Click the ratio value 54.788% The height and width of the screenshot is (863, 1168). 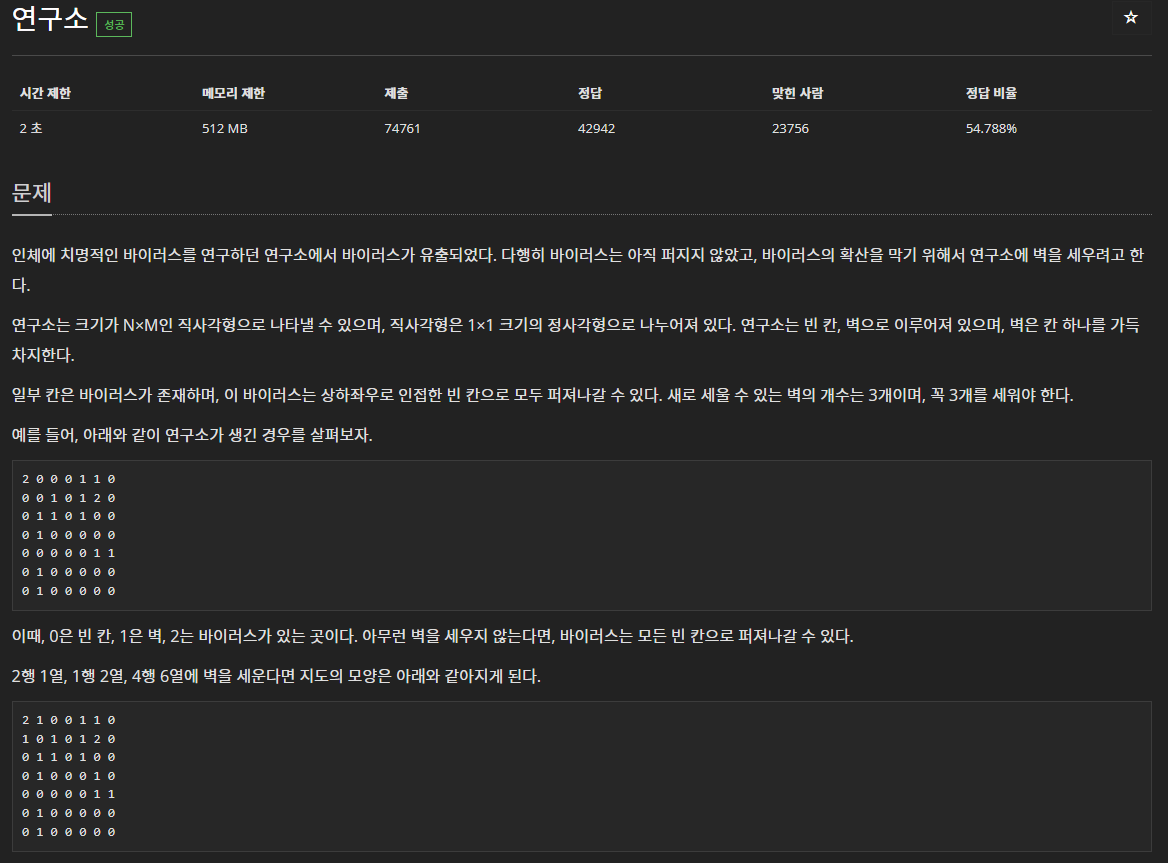click(991, 128)
